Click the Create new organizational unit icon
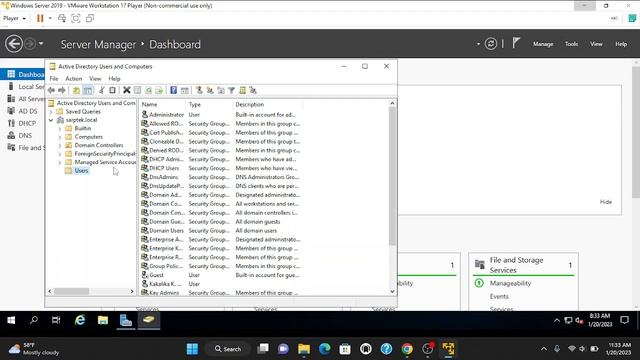640x360 pixels. (x=221, y=90)
